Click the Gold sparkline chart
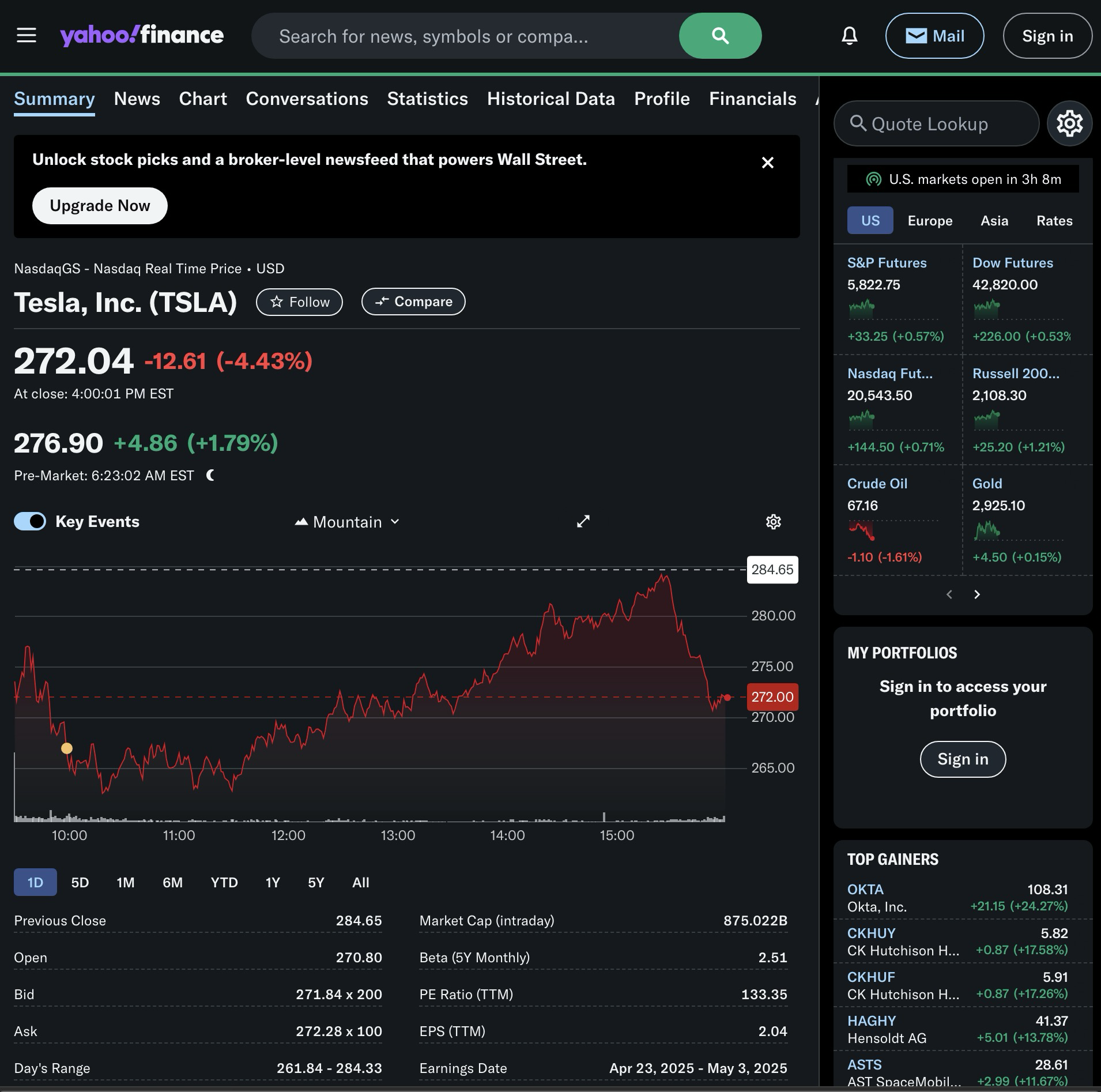 1019,530
